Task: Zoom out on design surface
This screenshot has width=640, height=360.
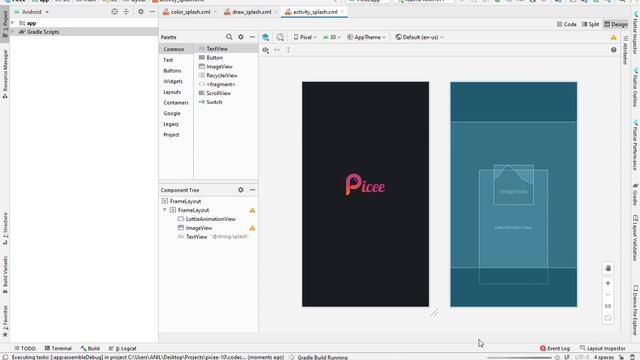Action: (608, 294)
